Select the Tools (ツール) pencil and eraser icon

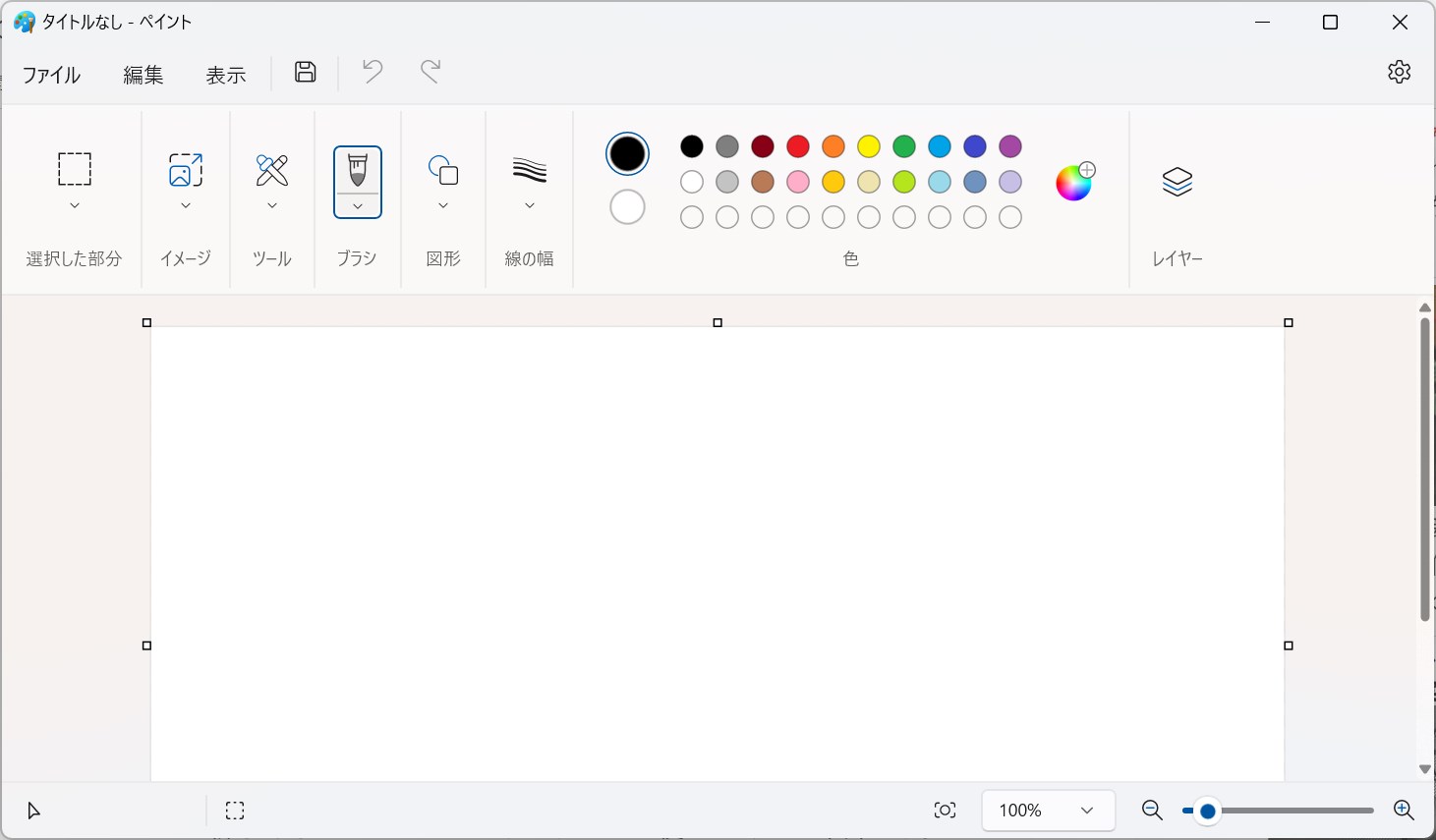tap(272, 169)
